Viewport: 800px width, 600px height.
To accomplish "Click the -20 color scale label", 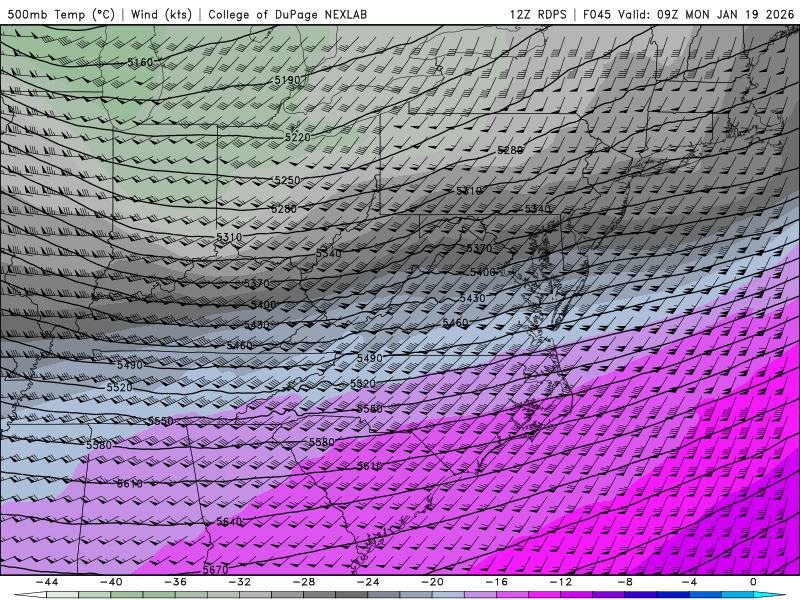I will (x=432, y=582).
